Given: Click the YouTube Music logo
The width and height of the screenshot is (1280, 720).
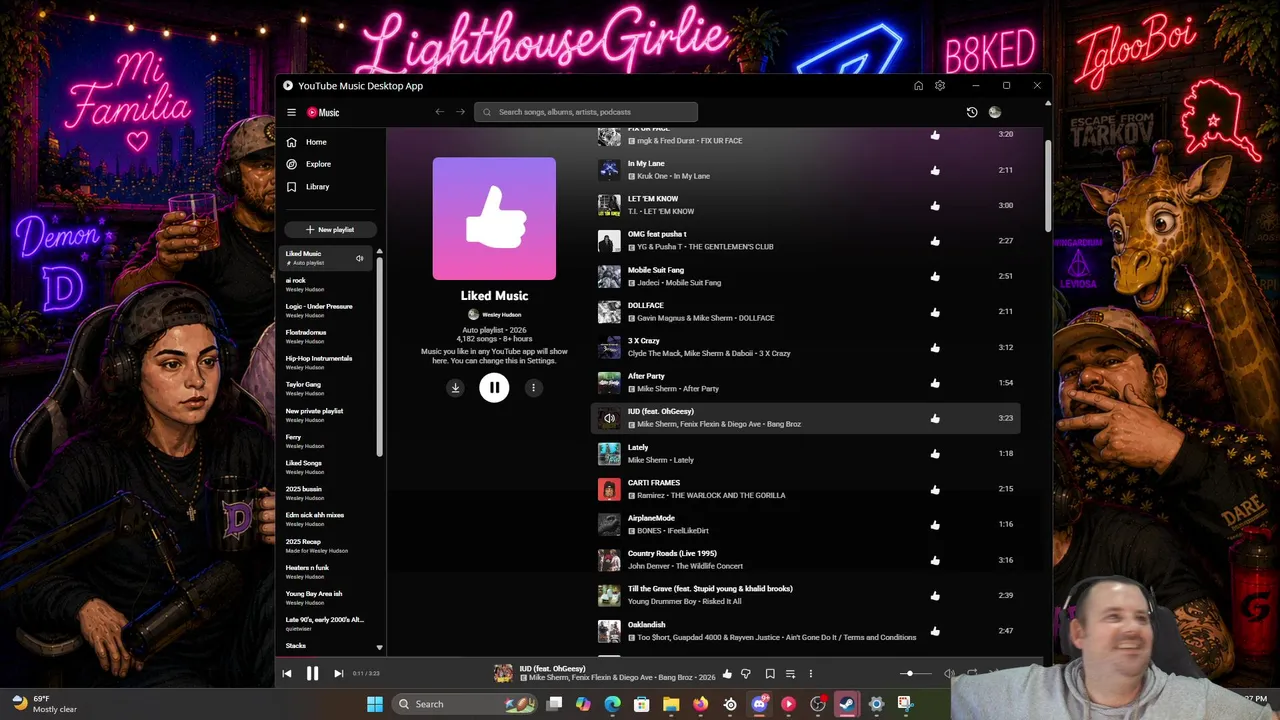Looking at the screenshot, I should (x=323, y=113).
